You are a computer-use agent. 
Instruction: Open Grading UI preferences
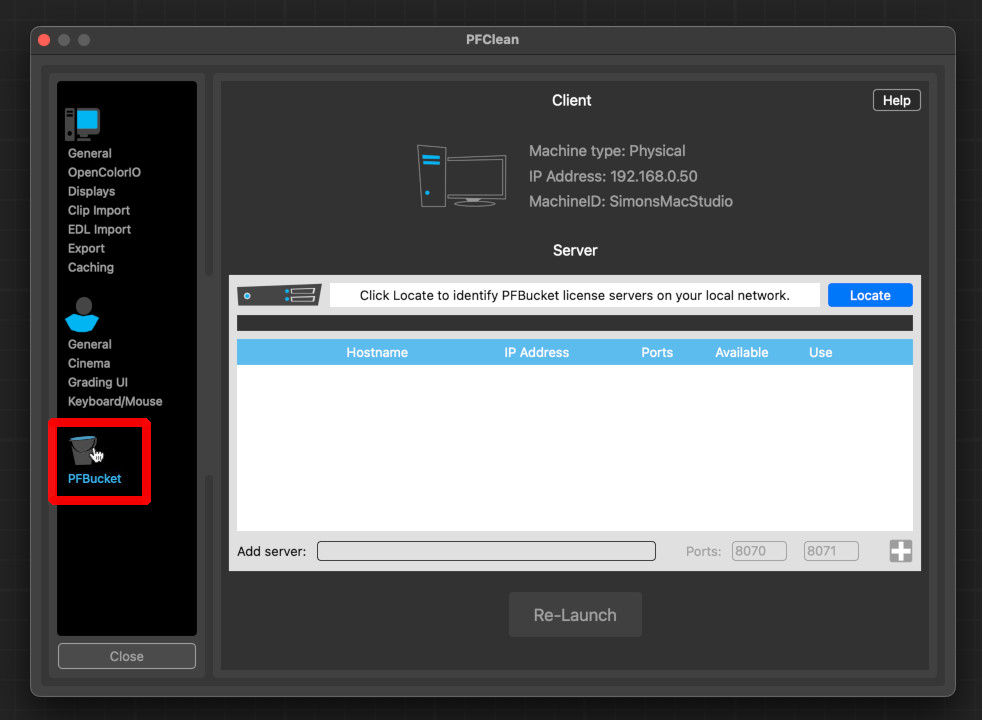coord(98,383)
